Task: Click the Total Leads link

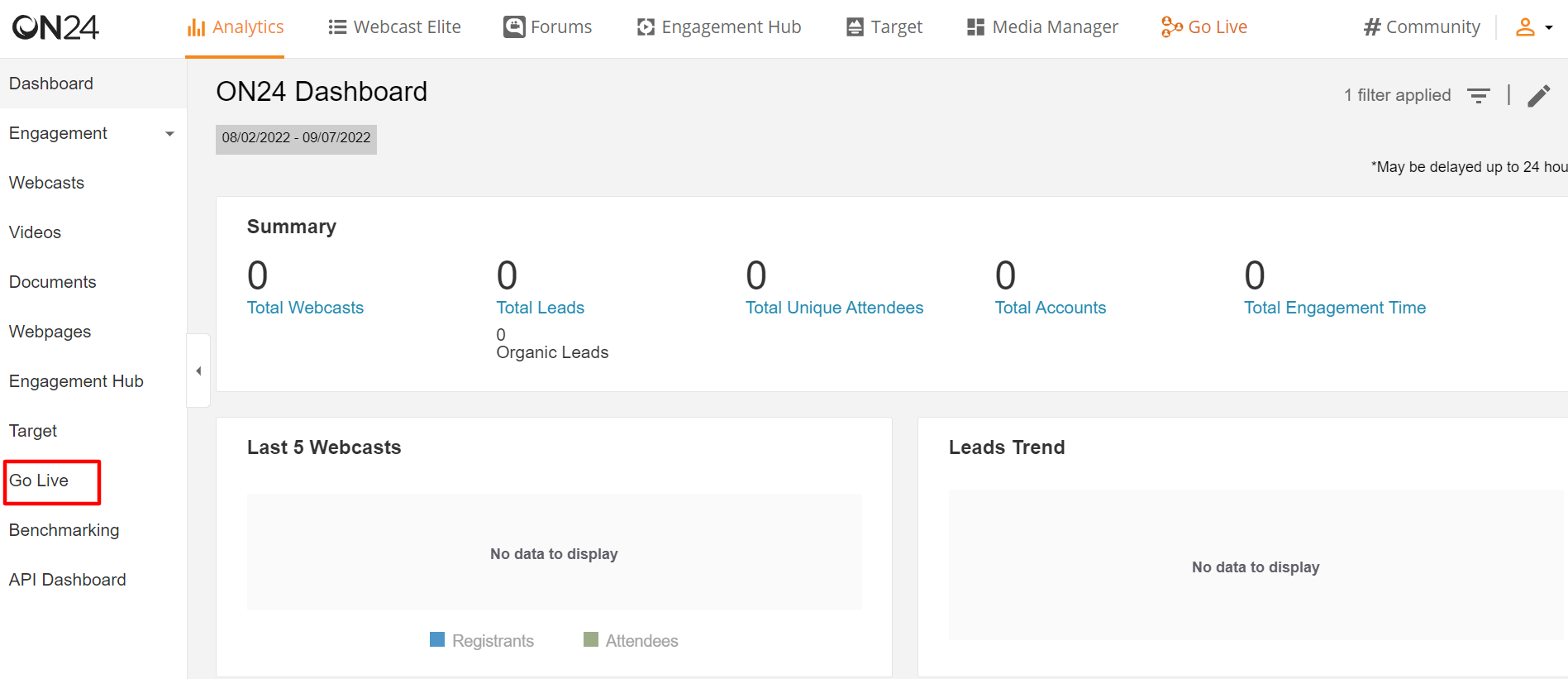Action: 541,308
